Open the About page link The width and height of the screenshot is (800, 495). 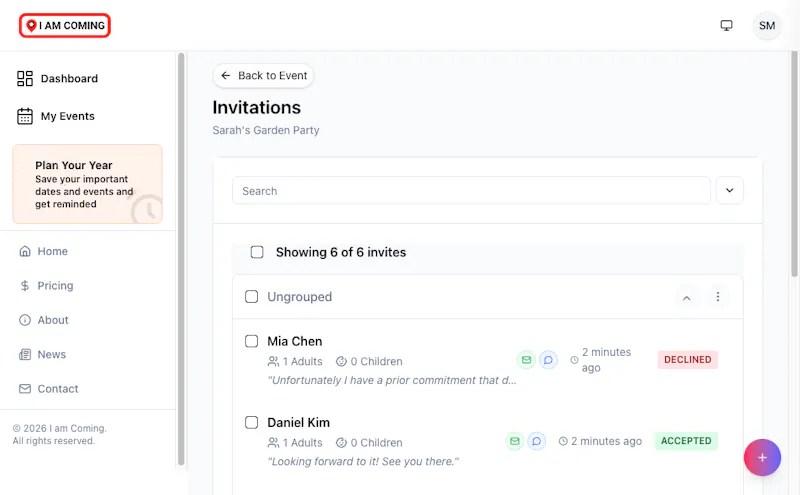[x=53, y=320]
